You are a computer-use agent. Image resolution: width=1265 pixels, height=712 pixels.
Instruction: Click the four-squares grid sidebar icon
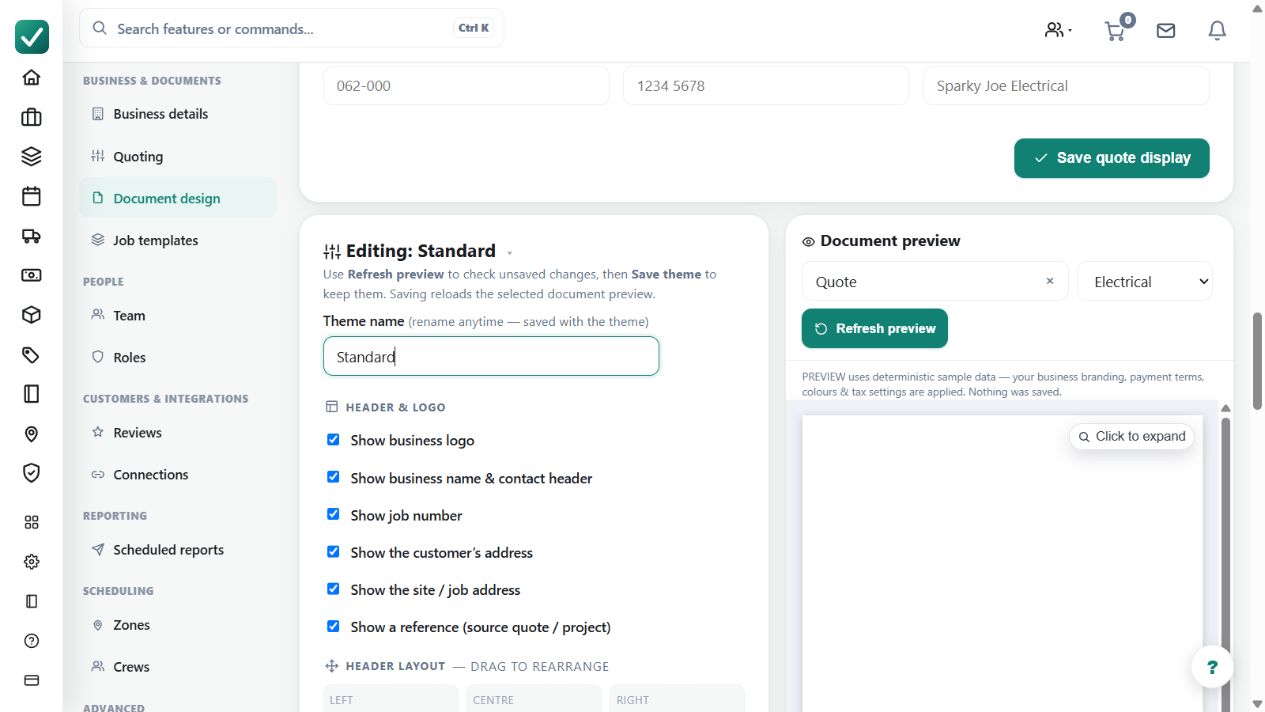[31, 522]
